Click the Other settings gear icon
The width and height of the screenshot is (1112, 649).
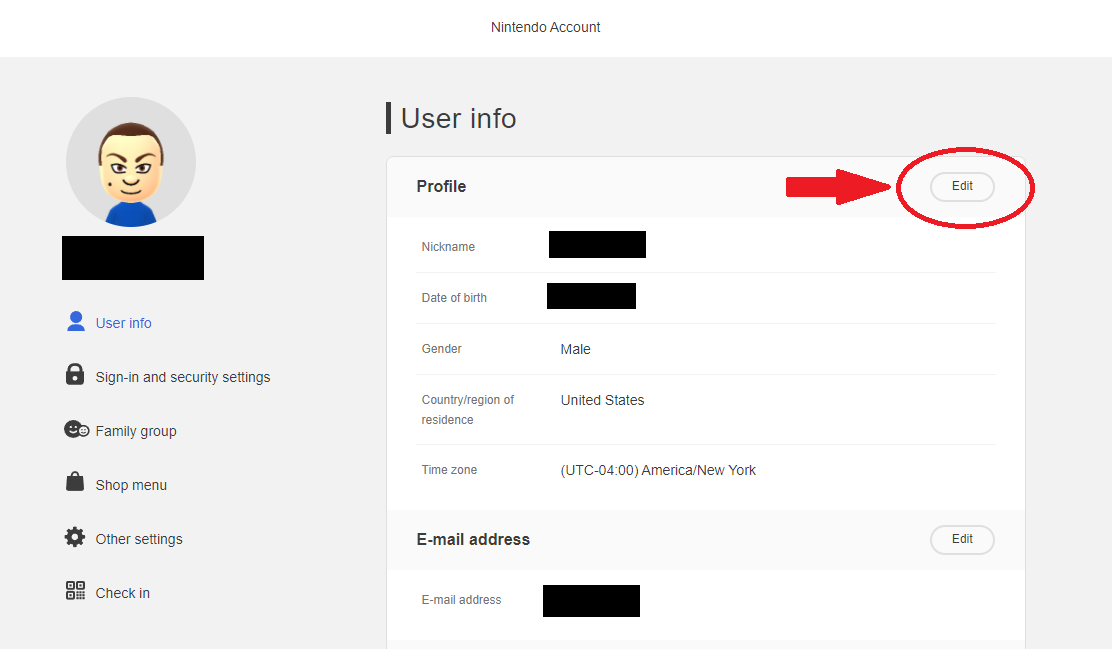click(x=75, y=538)
